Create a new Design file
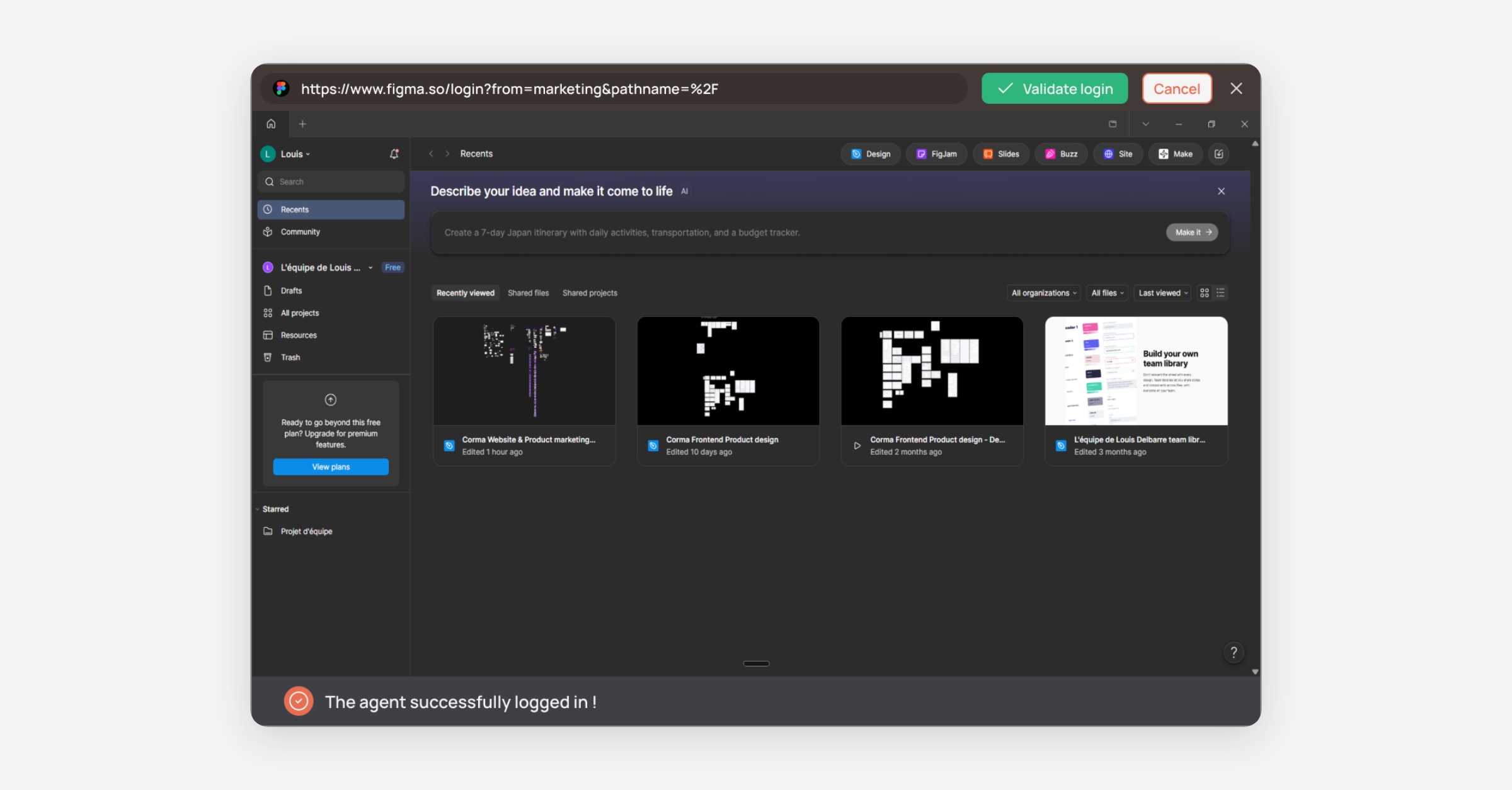Image resolution: width=1512 pixels, height=790 pixels. pyautogui.click(x=871, y=154)
